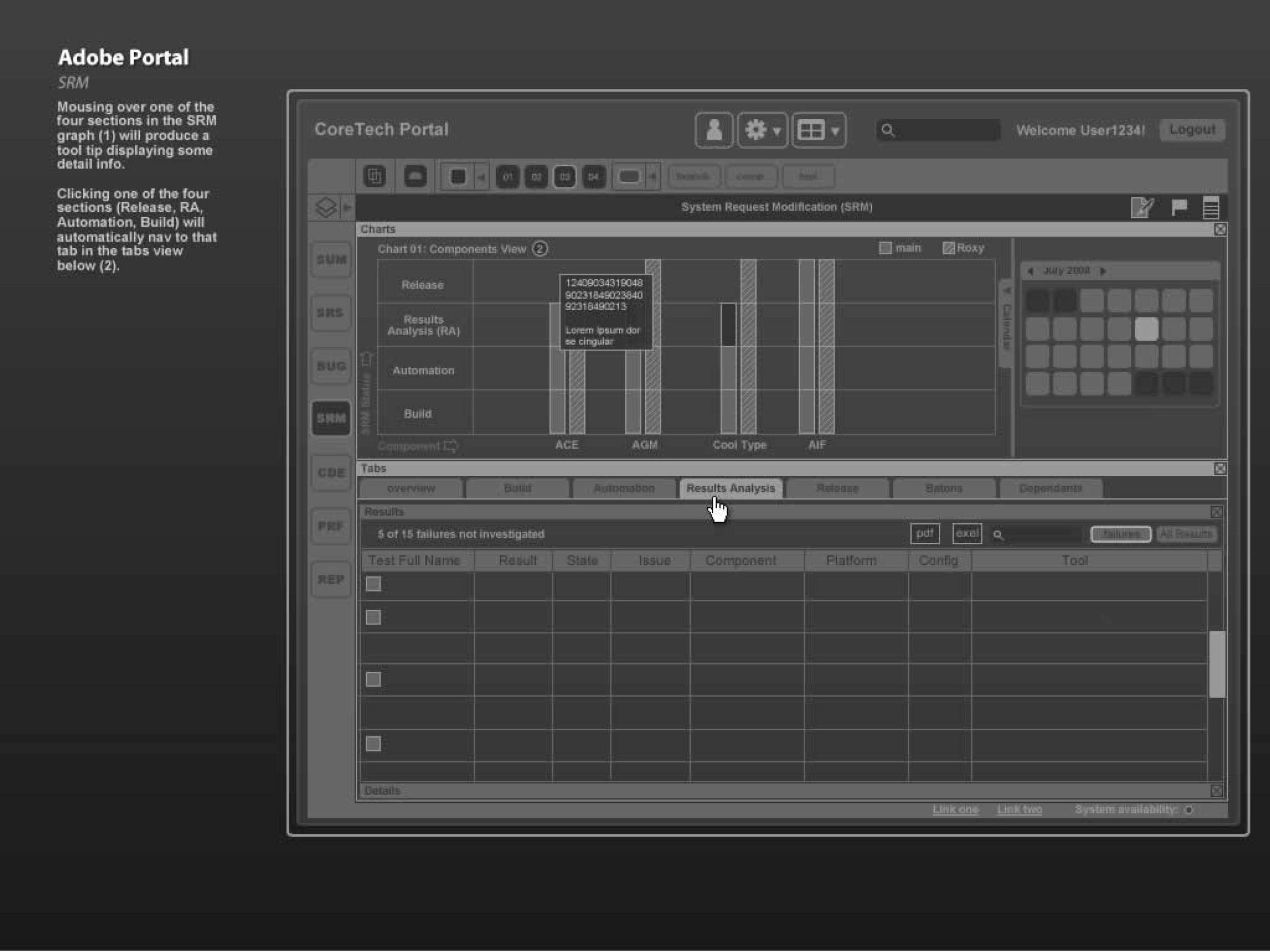Open the user profile icon
Image resolution: width=1270 pixels, height=952 pixels.
coord(714,130)
